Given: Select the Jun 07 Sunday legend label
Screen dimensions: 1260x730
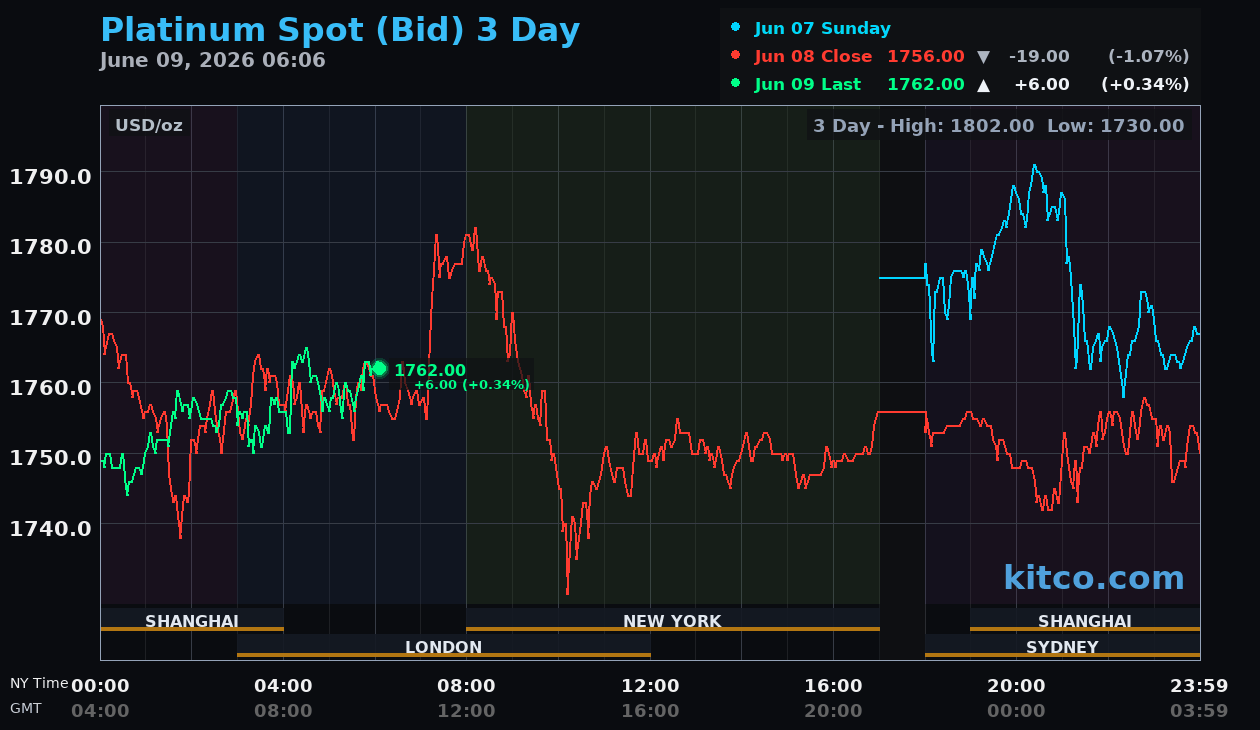Looking at the screenshot, I should tap(822, 29).
